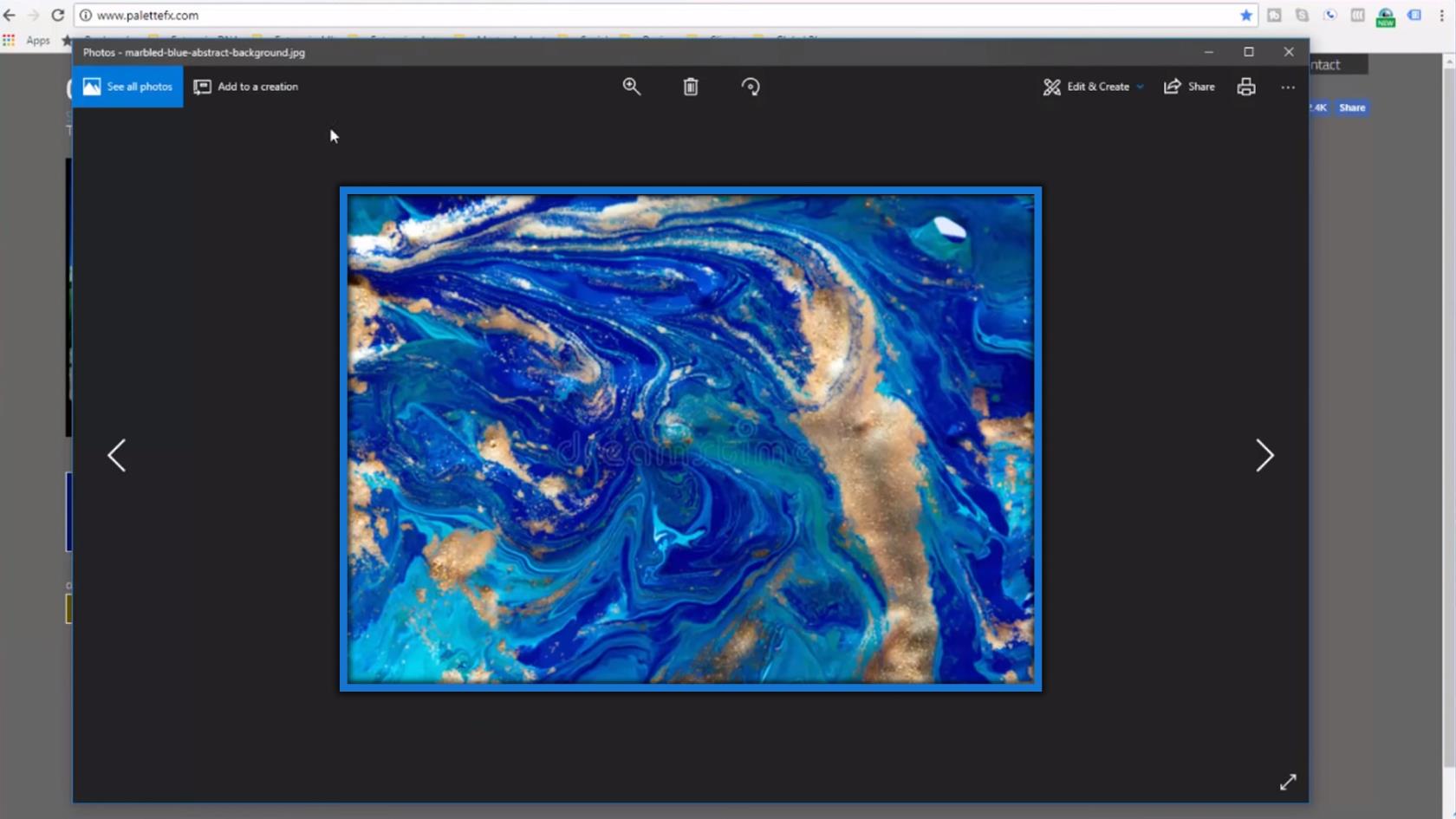Screen dimensions: 1456x819
Task: Expand the Edit & Create dropdown
Action: [1093, 87]
